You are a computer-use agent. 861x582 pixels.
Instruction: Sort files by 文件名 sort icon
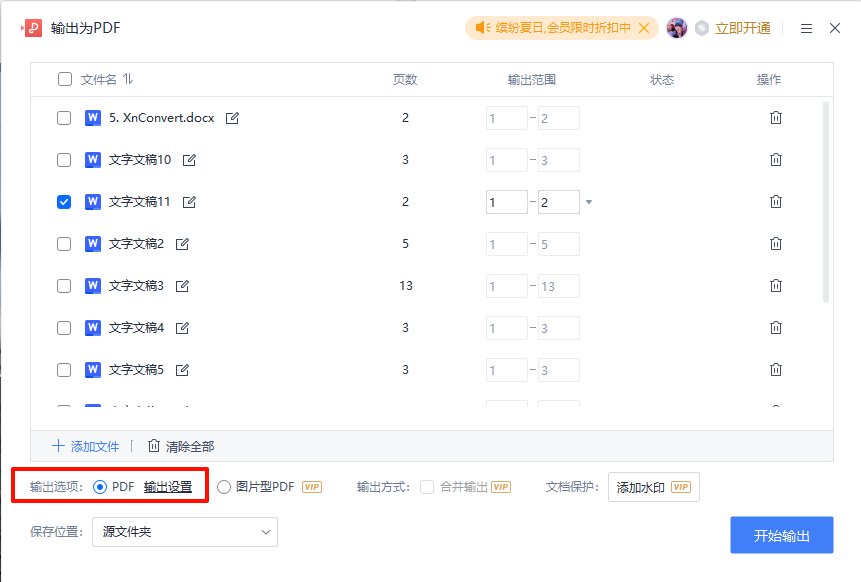point(128,80)
